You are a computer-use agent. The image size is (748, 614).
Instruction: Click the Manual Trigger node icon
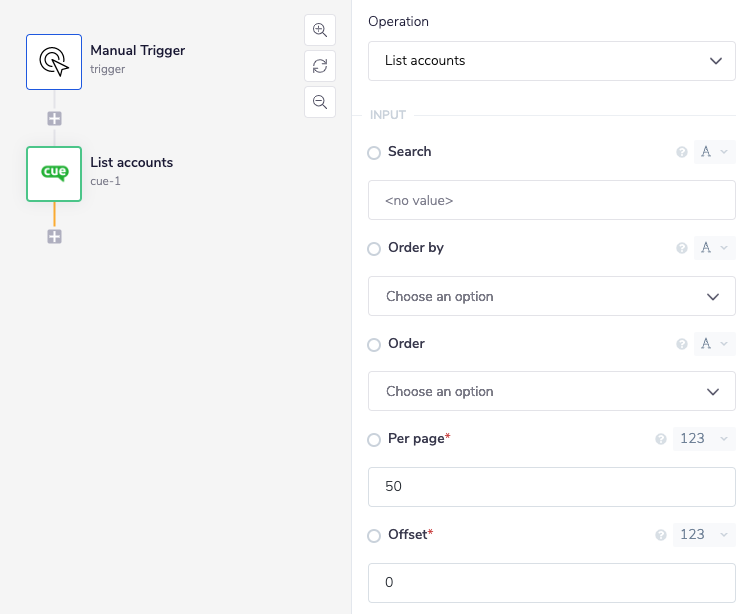point(54,62)
